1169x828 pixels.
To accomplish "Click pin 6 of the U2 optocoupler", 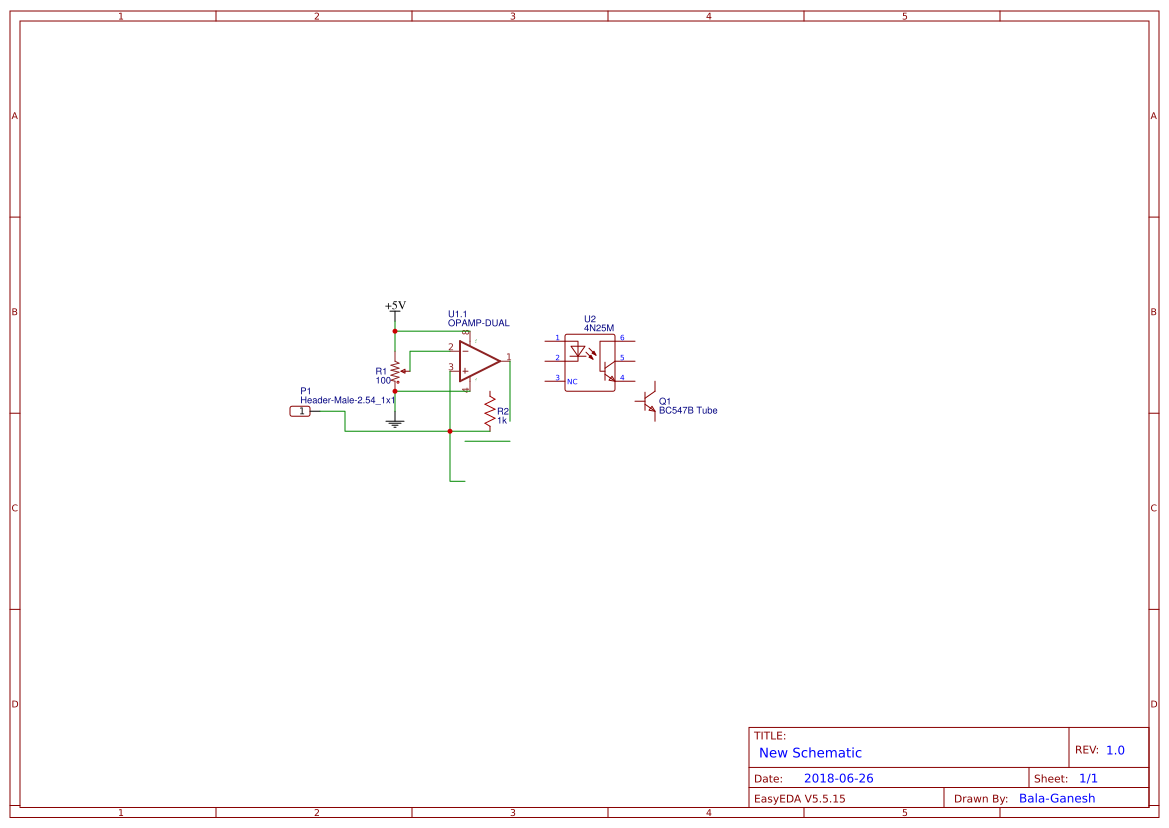I will click(x=623, y=338).
